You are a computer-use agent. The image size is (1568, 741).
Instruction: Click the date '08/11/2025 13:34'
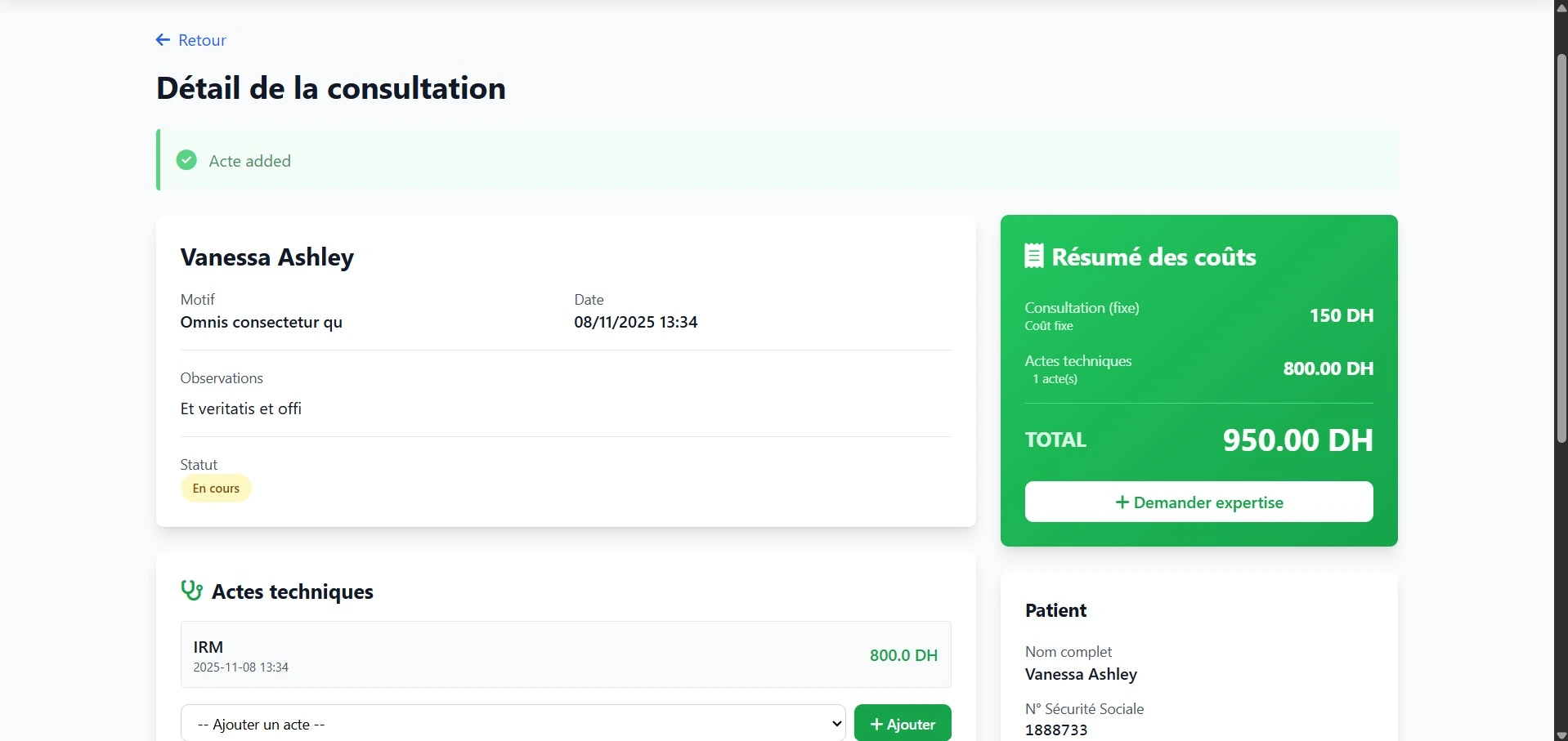pos(636,322)
